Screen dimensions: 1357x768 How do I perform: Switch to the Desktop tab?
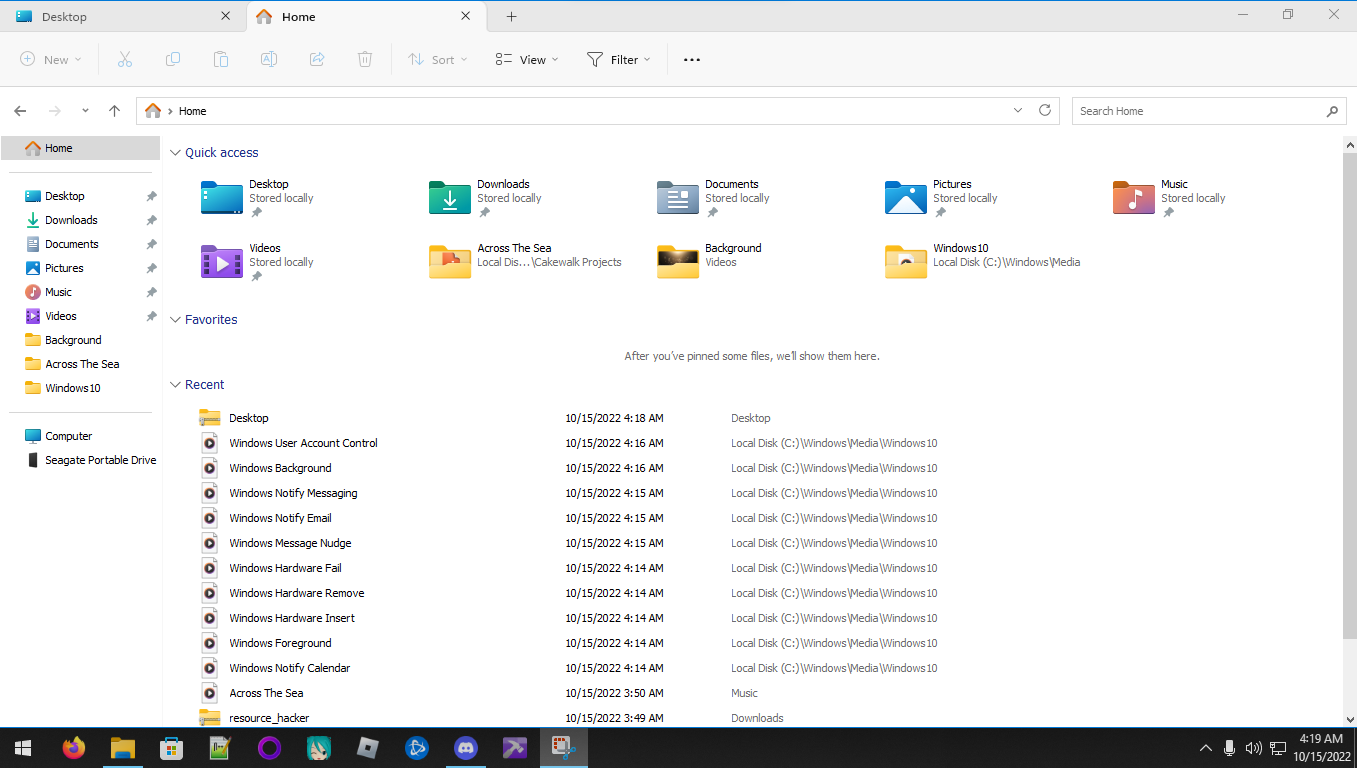point(120,16)
